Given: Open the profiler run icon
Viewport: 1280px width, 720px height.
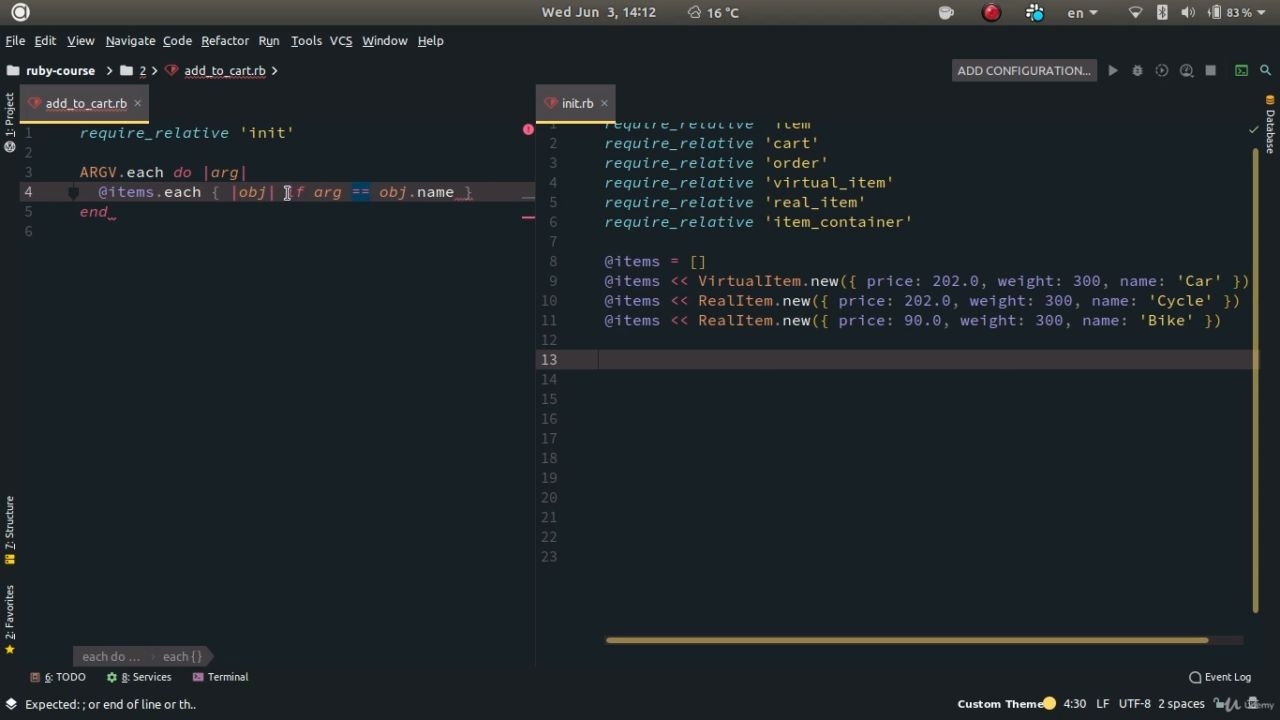Looking at the screenshot, I should point(1186,71).
